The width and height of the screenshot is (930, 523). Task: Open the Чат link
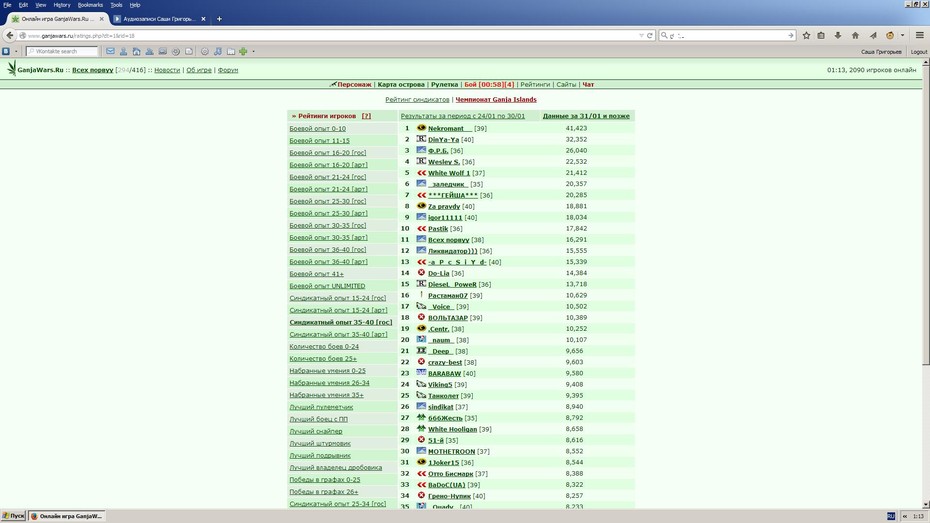pos(588,85)
